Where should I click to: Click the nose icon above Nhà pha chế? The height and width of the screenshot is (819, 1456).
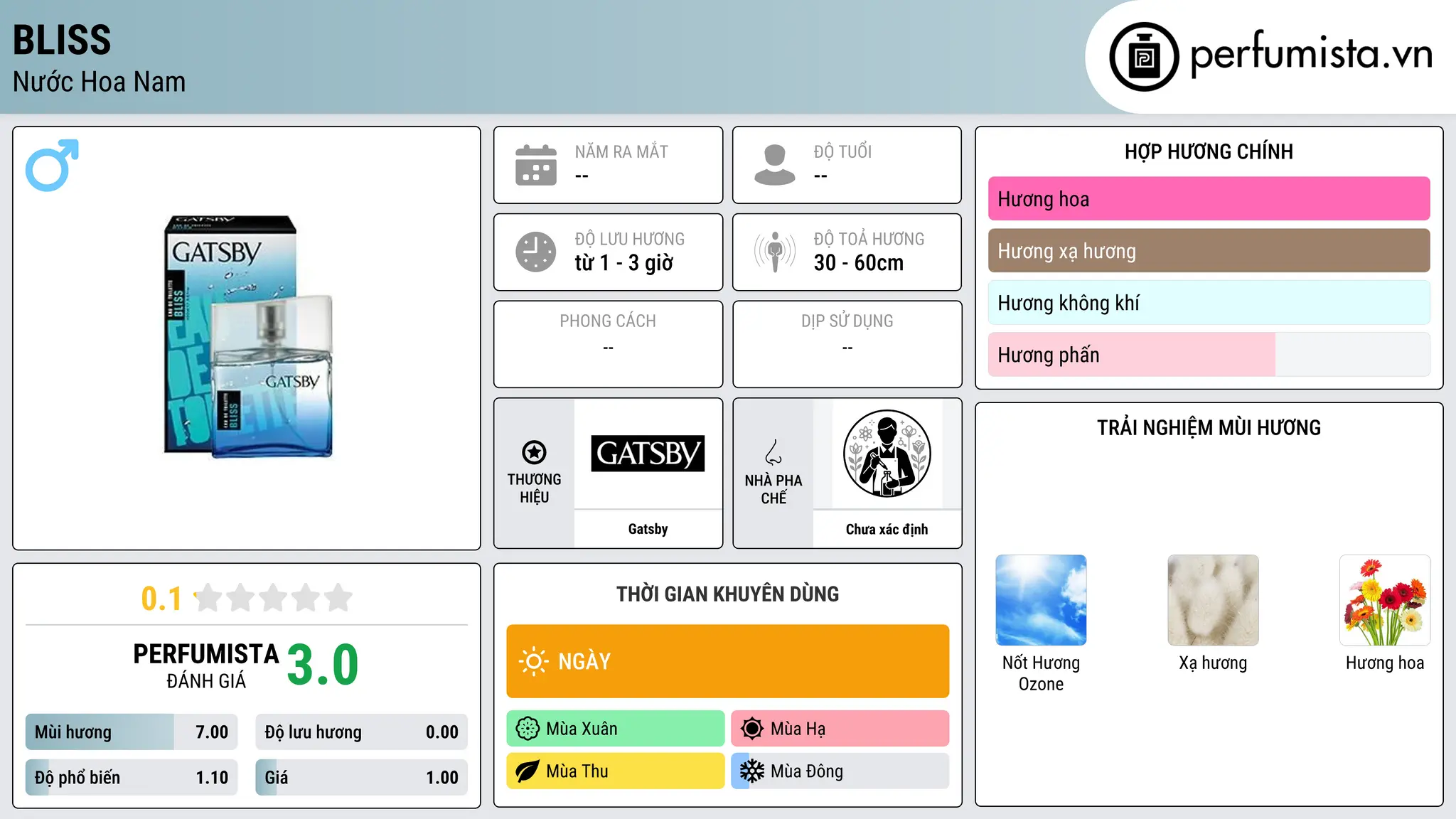773,452
